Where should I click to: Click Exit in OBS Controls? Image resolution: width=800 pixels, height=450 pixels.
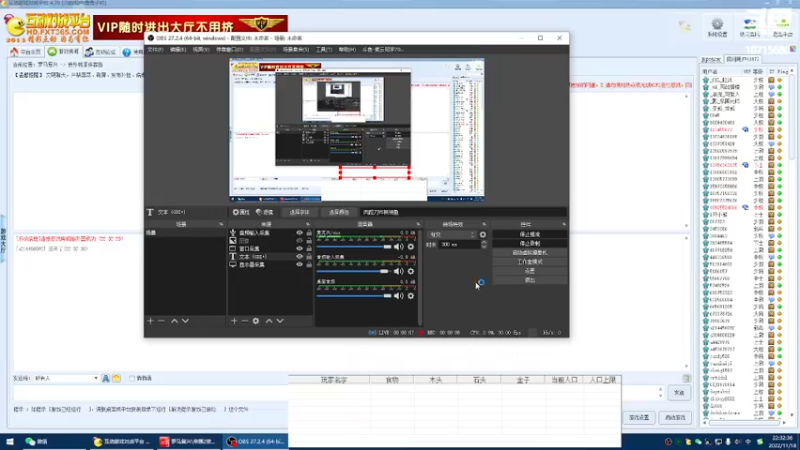click(x=530, y=280)
